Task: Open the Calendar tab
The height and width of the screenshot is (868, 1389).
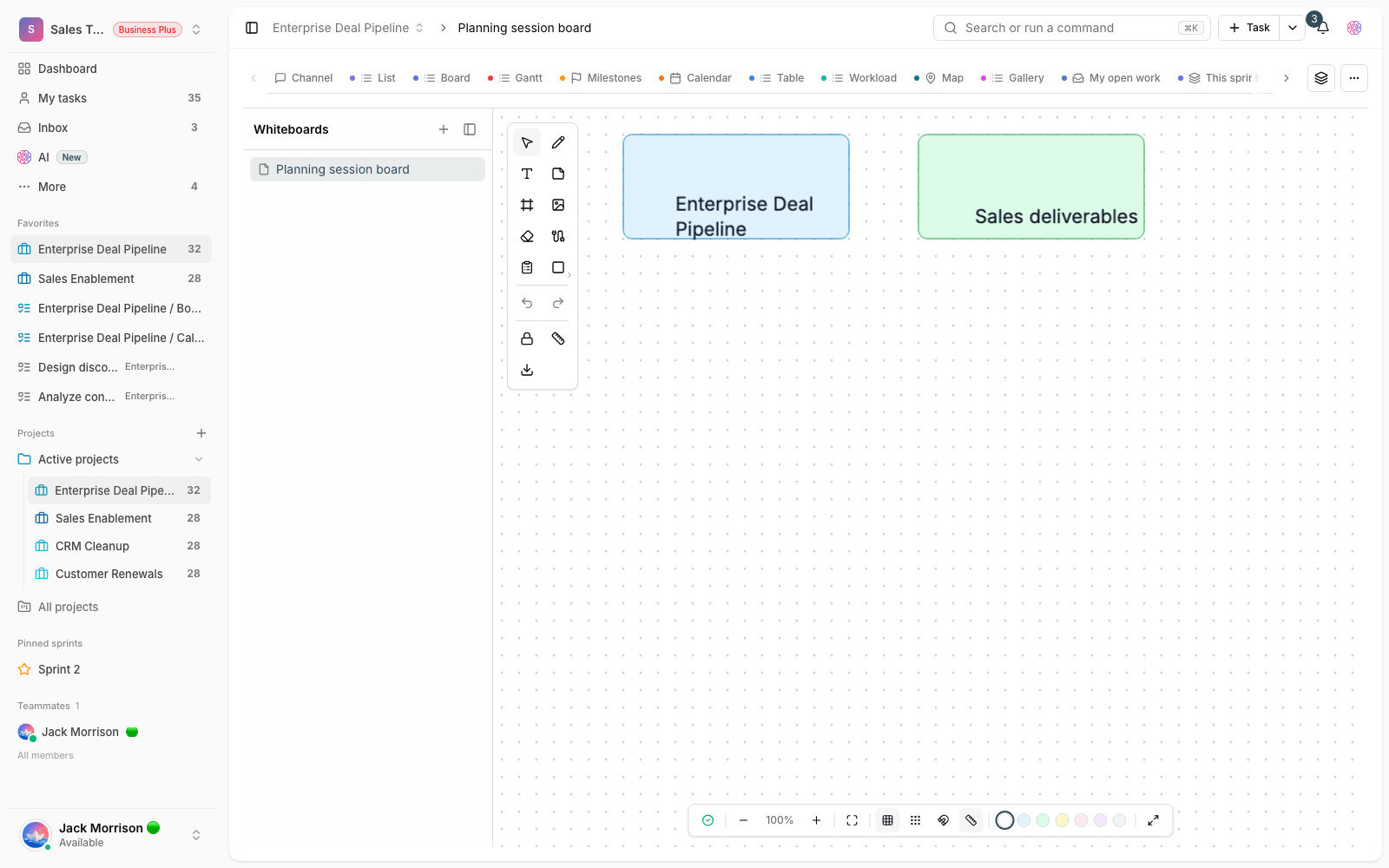Action: (x=695, y=78)
